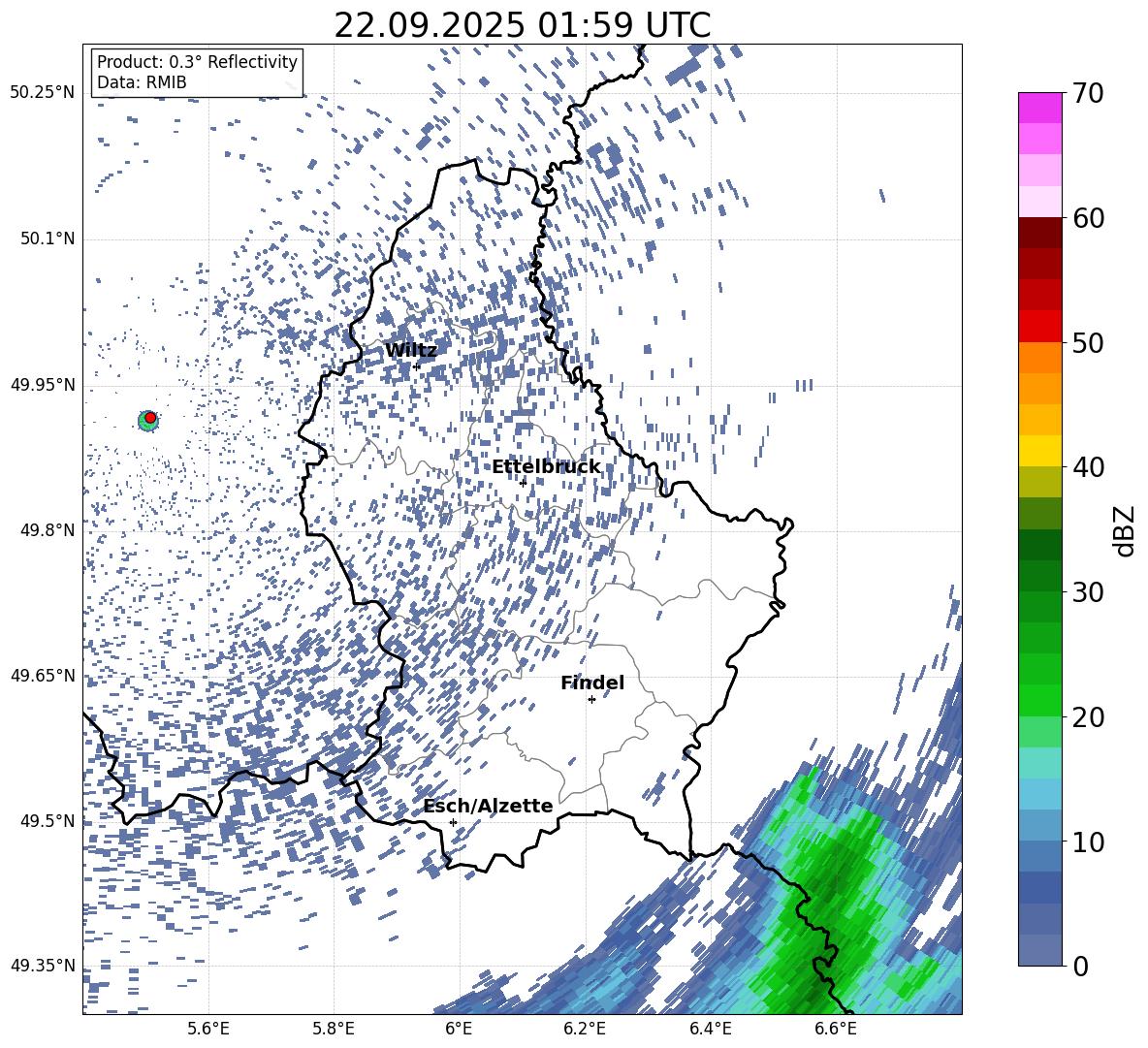1148x1048 pixels.
Task: Click the colorbar tick value 30
Action: tap(1088, 591)
